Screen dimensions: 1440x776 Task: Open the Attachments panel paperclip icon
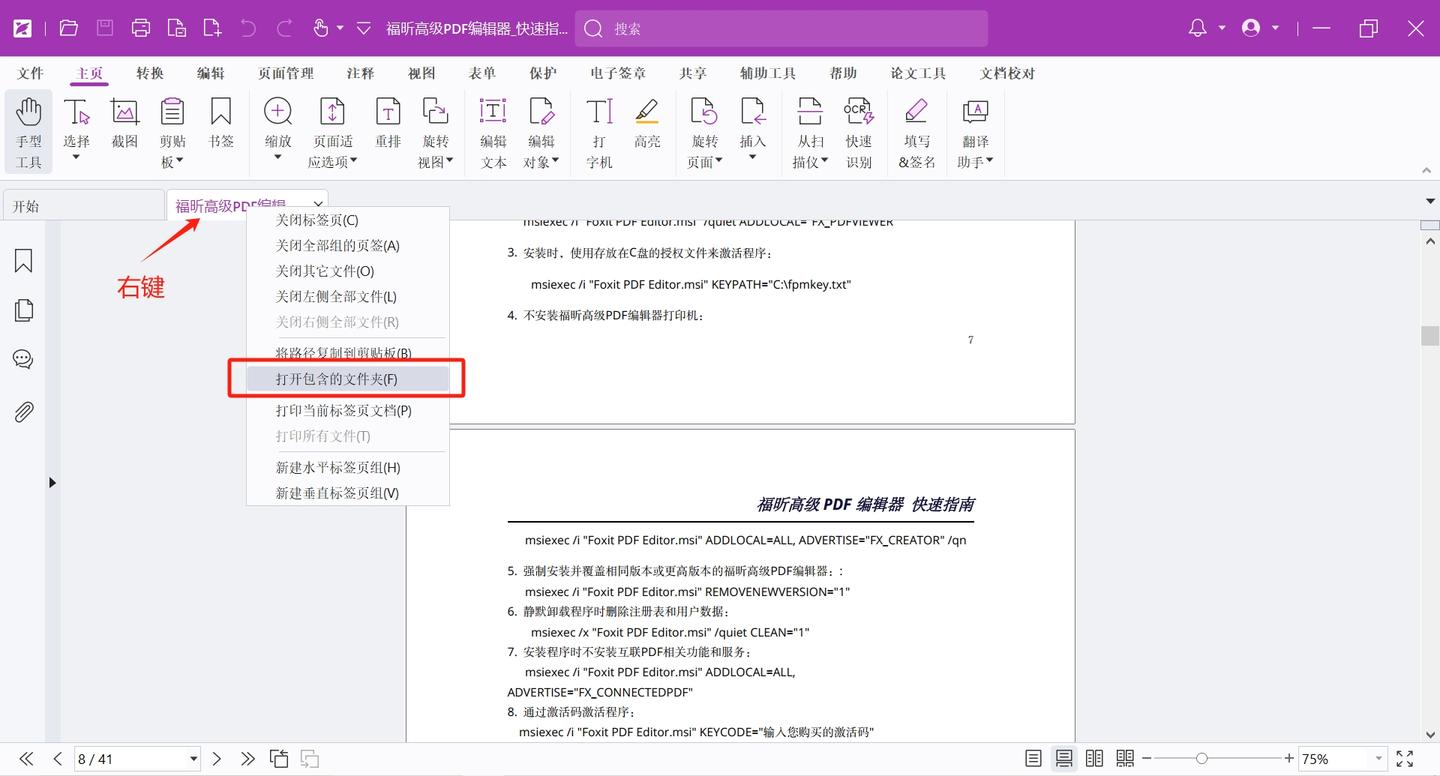pos(23,411)
